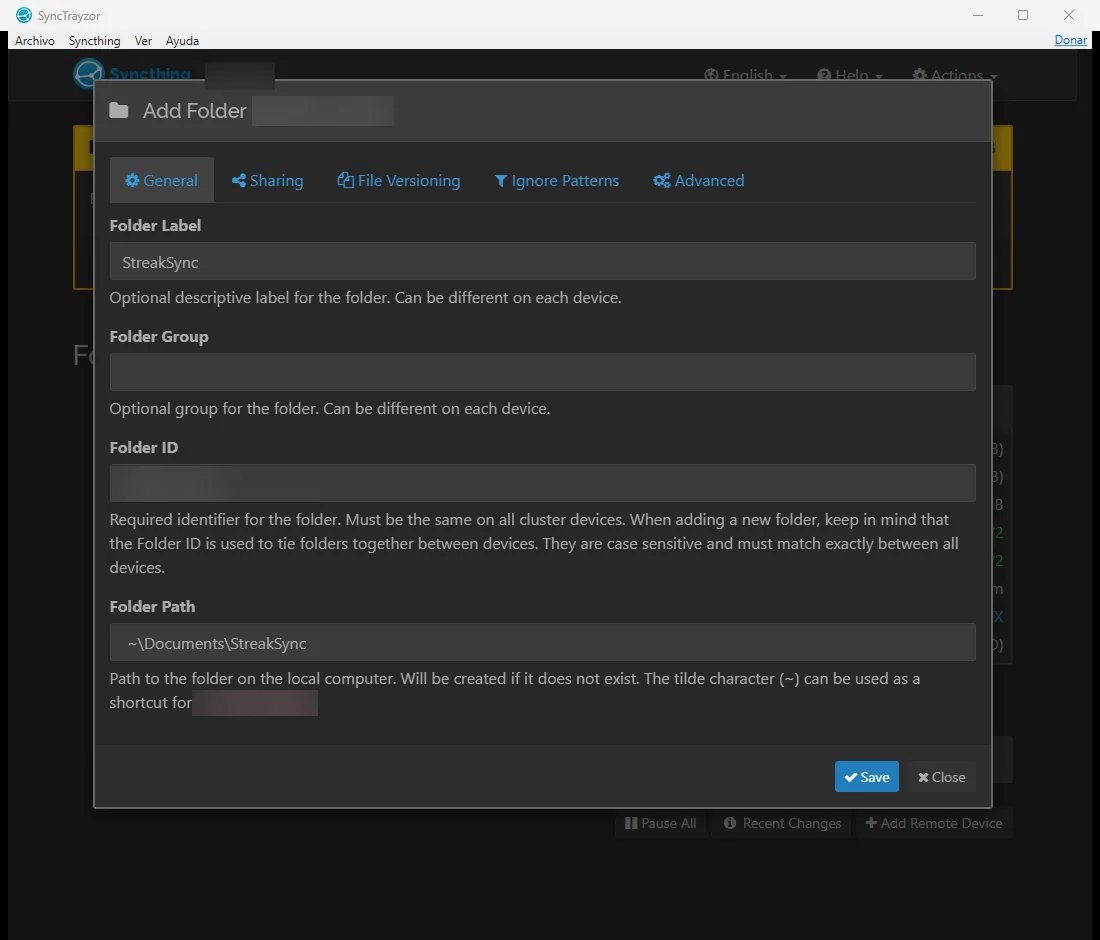Open the General tab

click(x=162, y=180)
